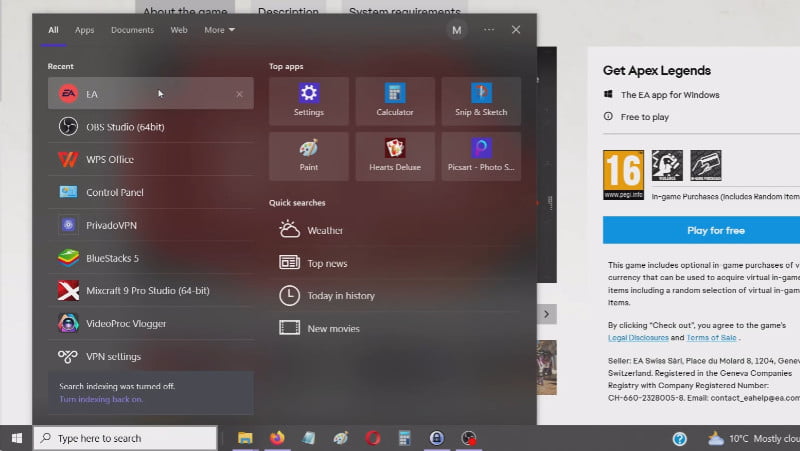Open the calculator icon in taskbar
Screen dimensions: 800x451
[405, 438]
